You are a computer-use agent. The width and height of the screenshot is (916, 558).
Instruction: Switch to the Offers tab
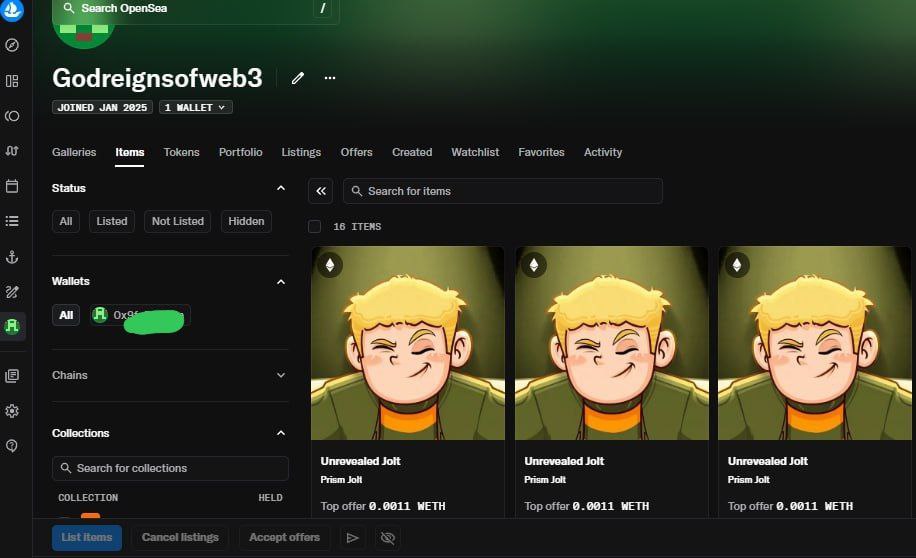coord(356,152)
